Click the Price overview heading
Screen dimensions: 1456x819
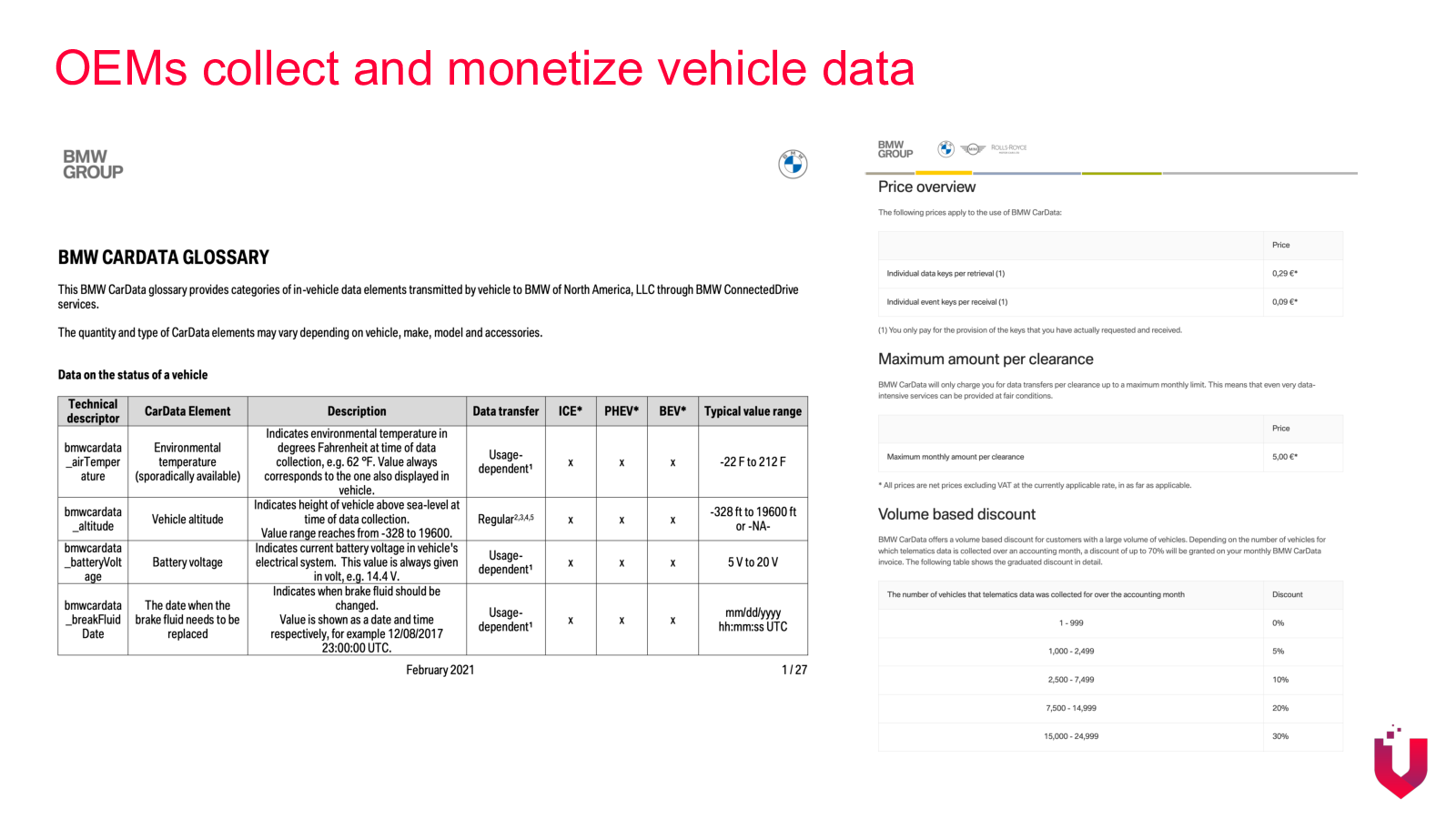926,187
